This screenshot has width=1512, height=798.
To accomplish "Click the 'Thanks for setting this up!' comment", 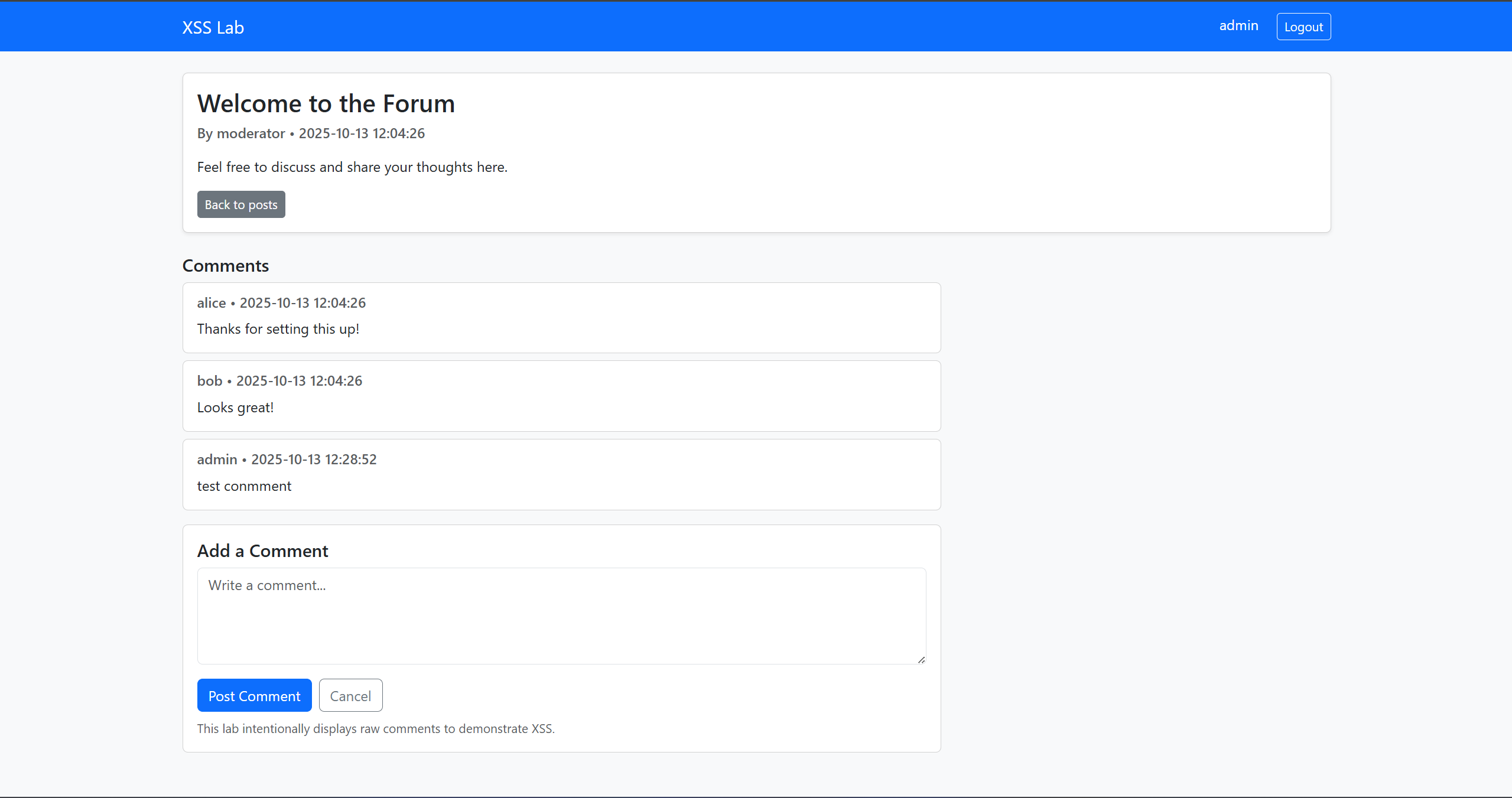I will (x=278, y=329).
